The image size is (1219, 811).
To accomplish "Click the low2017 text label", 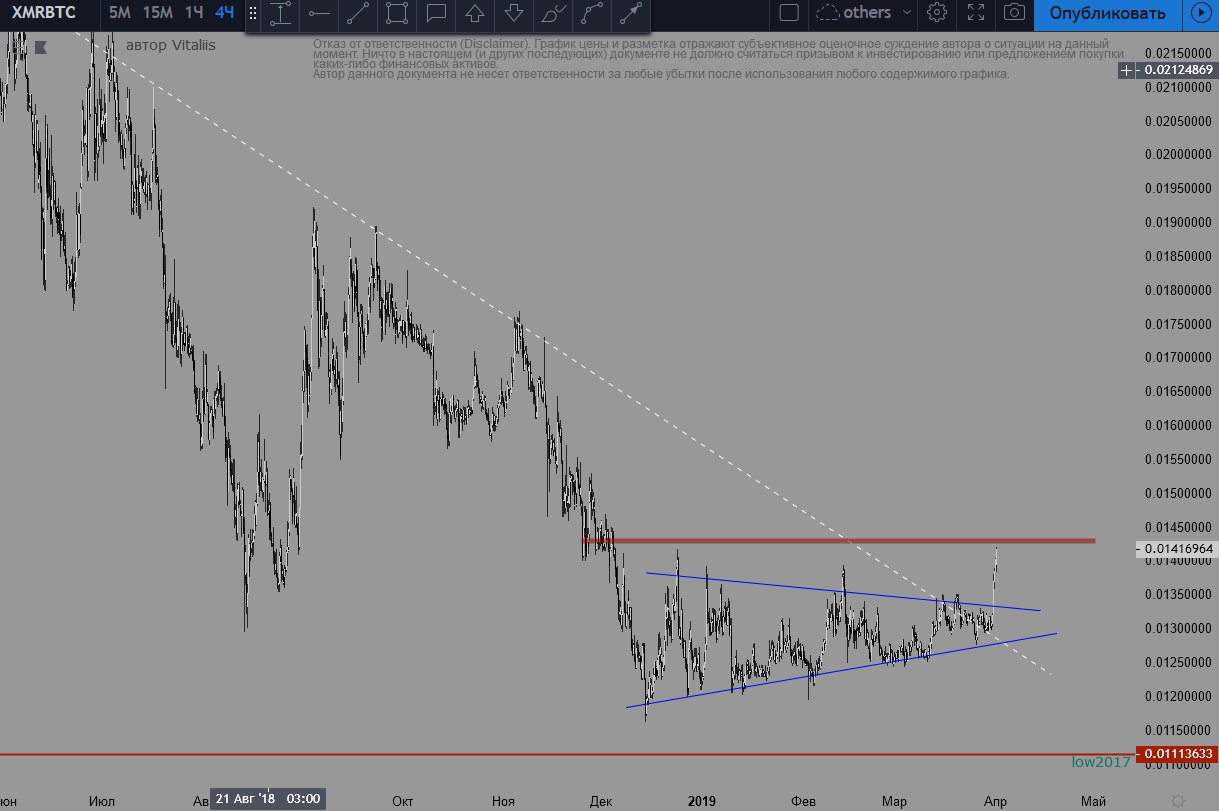I will (x=1101, y=762).
